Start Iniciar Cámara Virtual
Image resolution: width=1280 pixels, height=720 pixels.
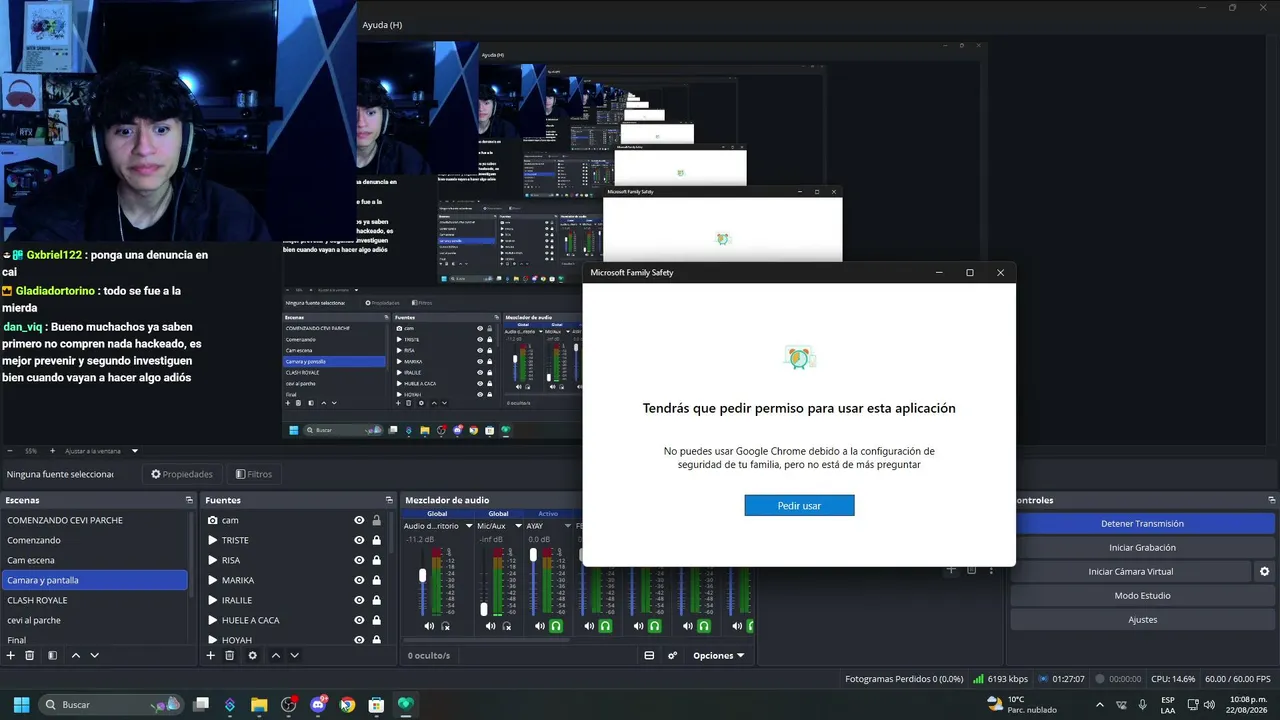1130,571
